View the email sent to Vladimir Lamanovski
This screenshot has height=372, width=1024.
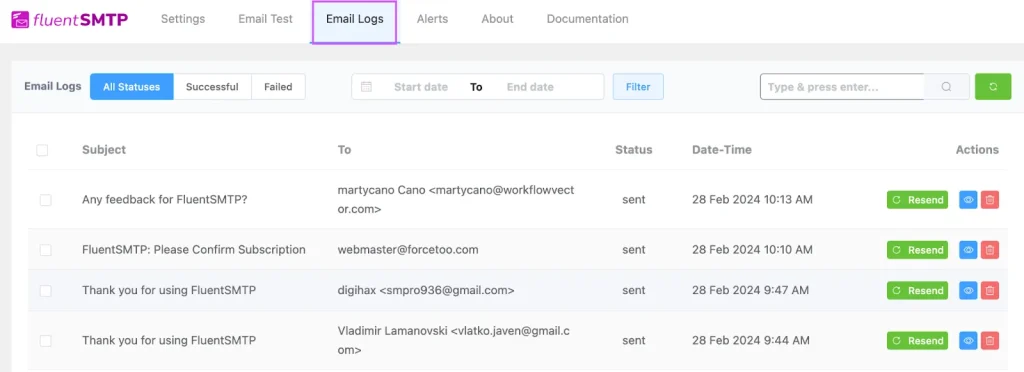point(968,341)
